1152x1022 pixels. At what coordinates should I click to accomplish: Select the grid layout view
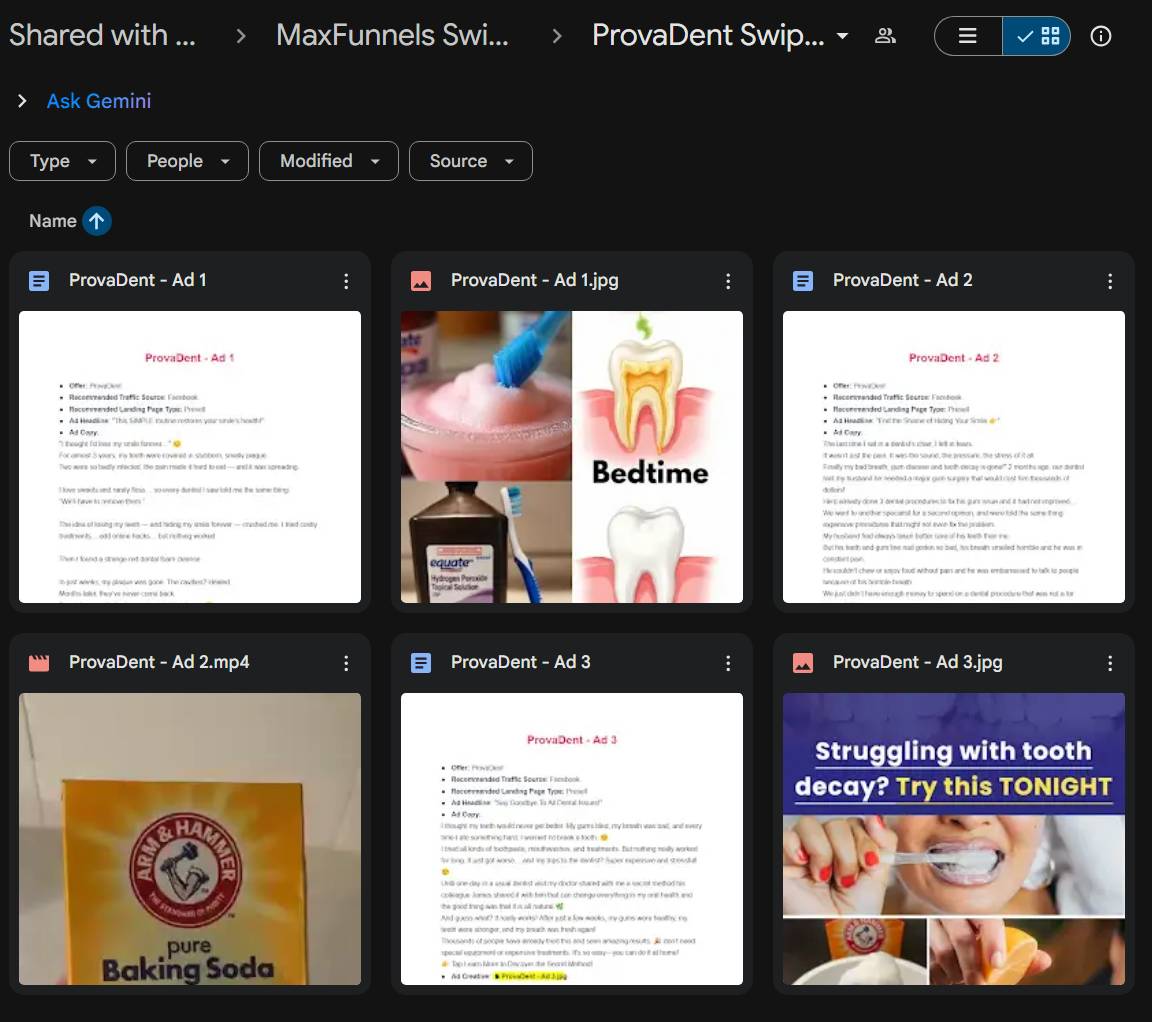point(1037,36)
